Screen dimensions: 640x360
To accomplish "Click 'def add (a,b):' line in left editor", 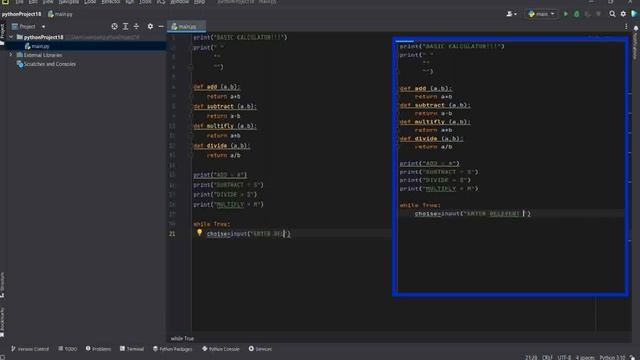I will [x=216, y=87].
